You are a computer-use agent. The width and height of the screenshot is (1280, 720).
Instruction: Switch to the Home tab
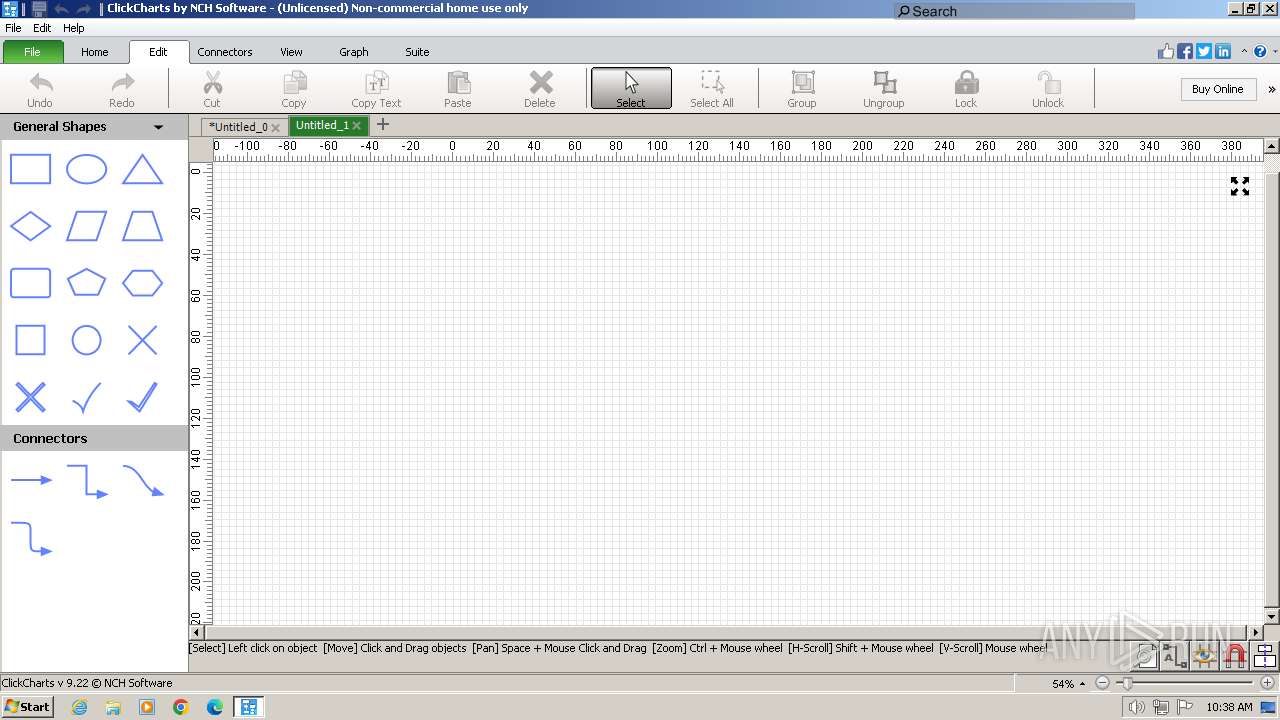[x=95, y=52]
